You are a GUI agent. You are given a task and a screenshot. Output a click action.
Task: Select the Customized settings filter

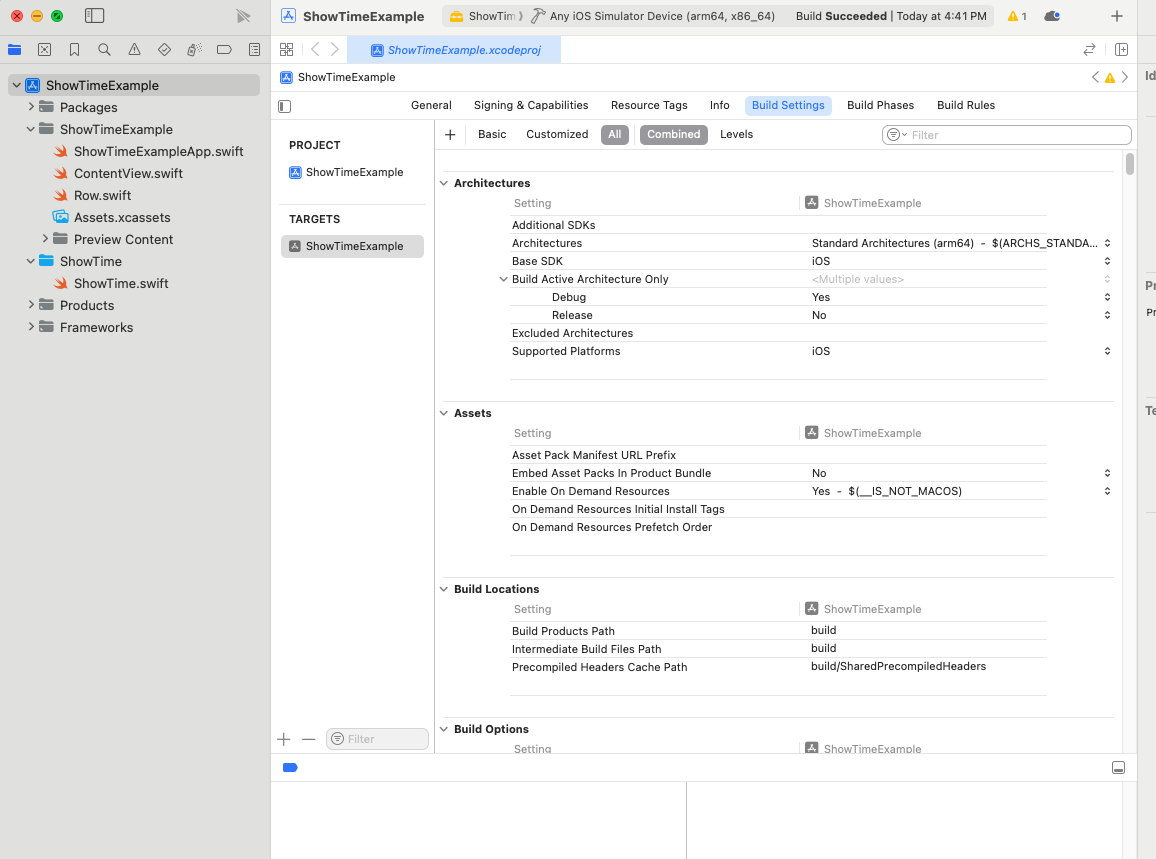(x=557, y=134)
